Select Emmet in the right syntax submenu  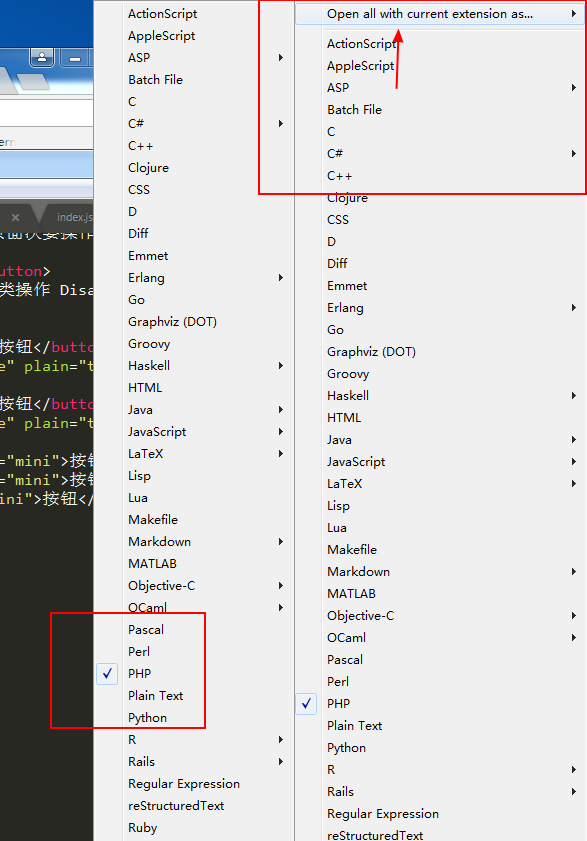click(347, 285)
